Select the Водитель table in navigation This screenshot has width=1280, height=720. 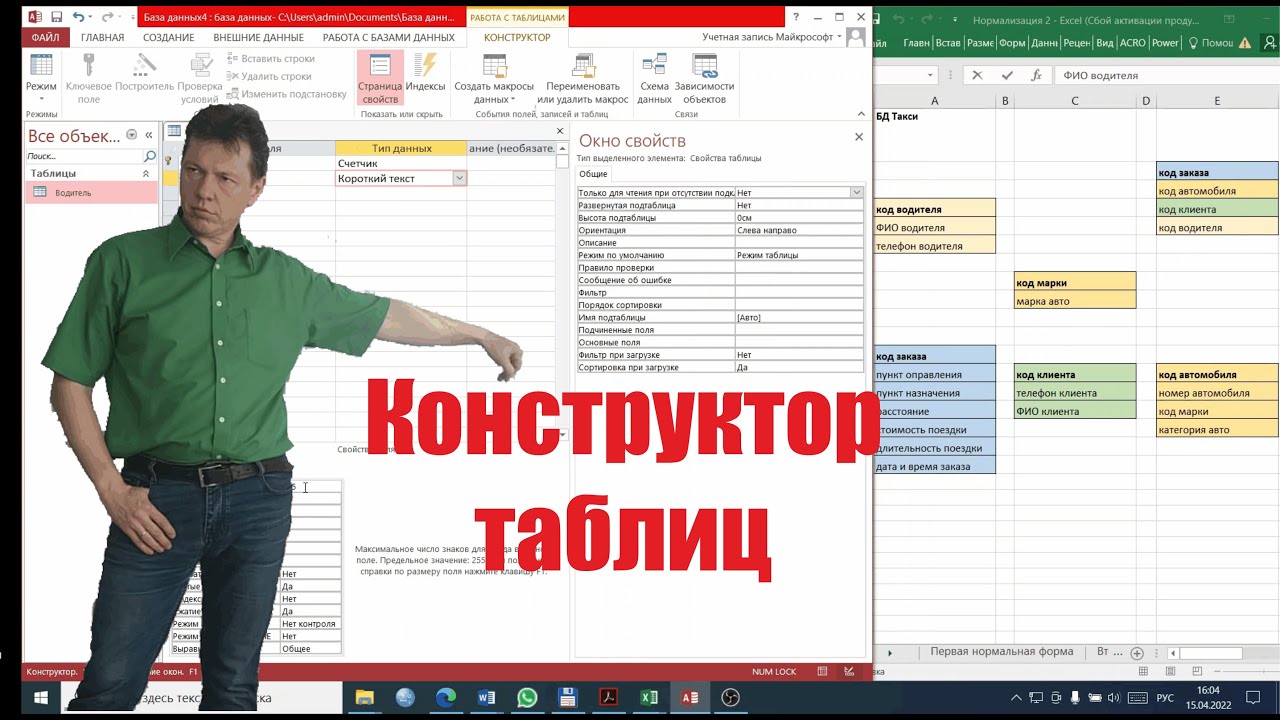(x=91, y=193)
